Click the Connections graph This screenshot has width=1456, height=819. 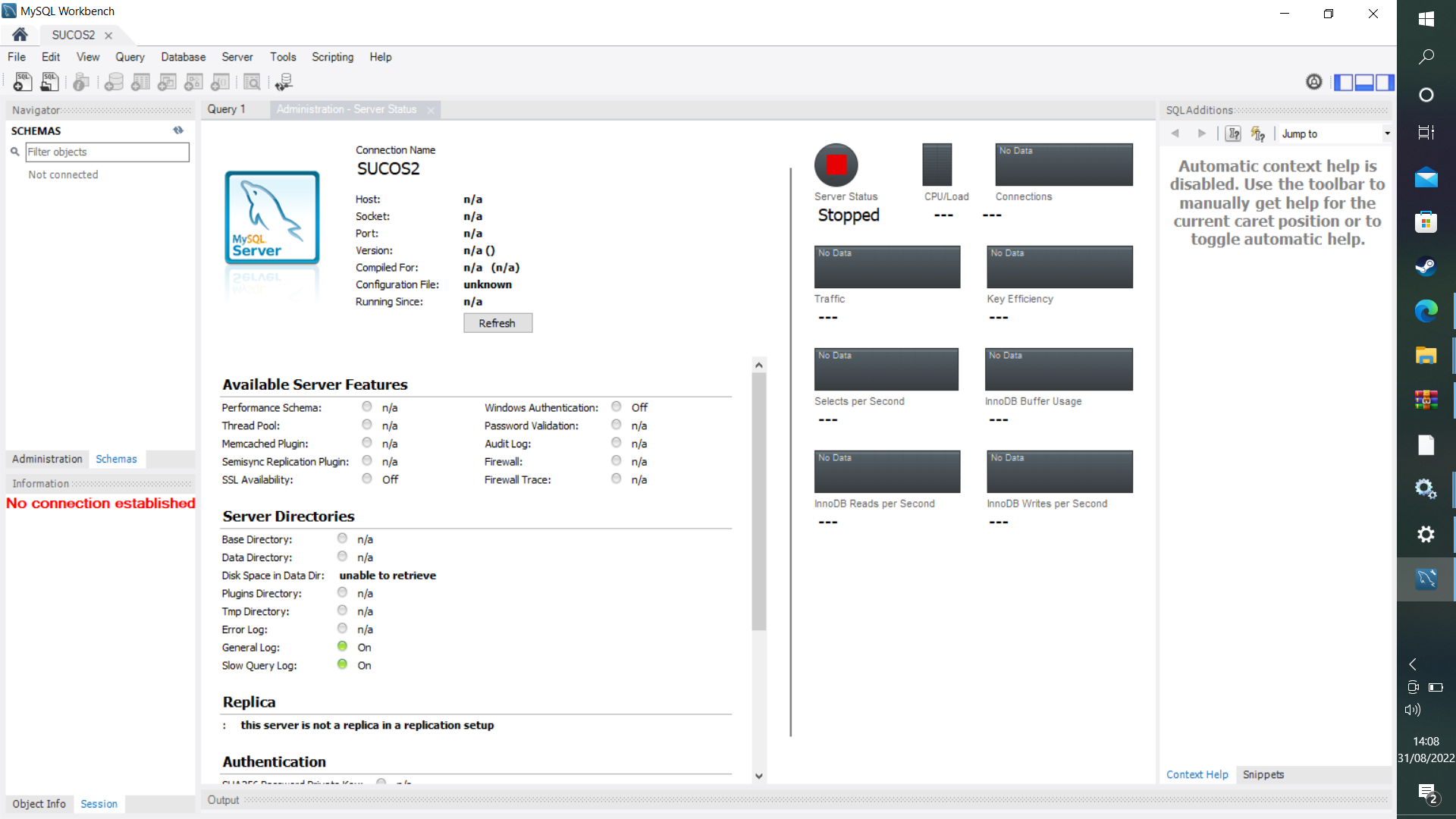[1064, 165]
